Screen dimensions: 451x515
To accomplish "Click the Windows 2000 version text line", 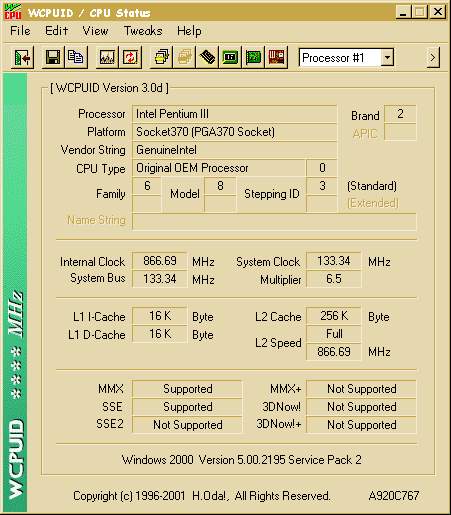I will (242, 460).
